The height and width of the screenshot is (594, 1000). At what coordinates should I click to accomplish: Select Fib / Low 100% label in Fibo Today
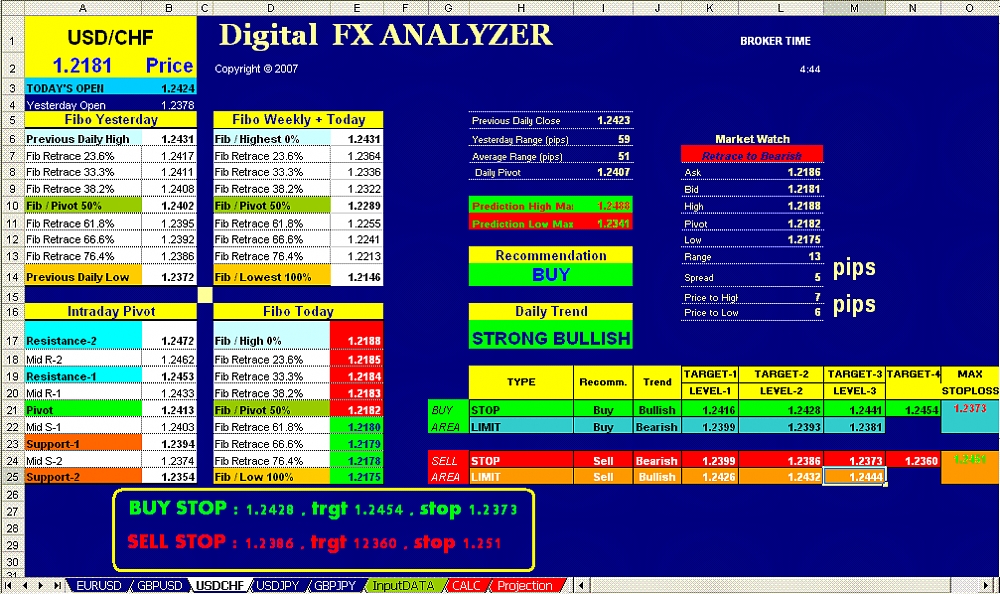[x=272, y=477]
